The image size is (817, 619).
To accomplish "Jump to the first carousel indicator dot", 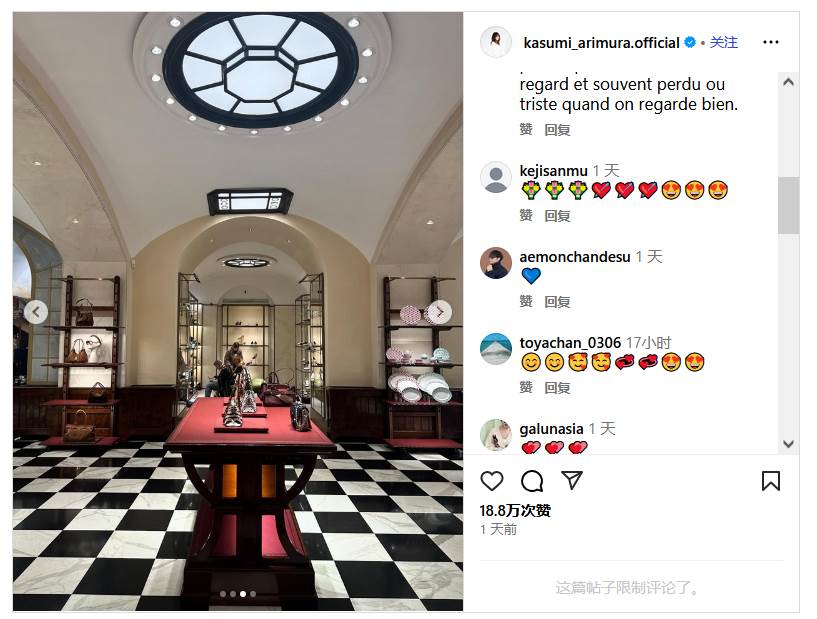I will [223, 594].
